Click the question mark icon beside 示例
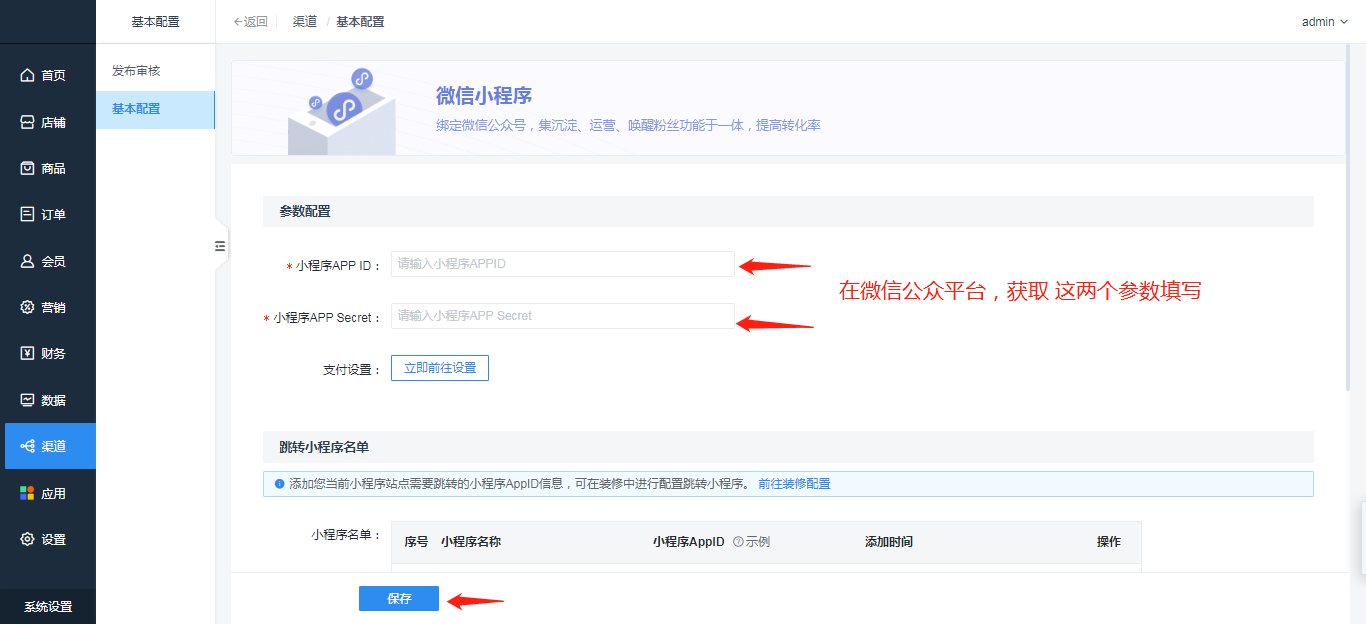Image resolution: width=1366 pixels, height=625 pixels. tap(738, 542)
